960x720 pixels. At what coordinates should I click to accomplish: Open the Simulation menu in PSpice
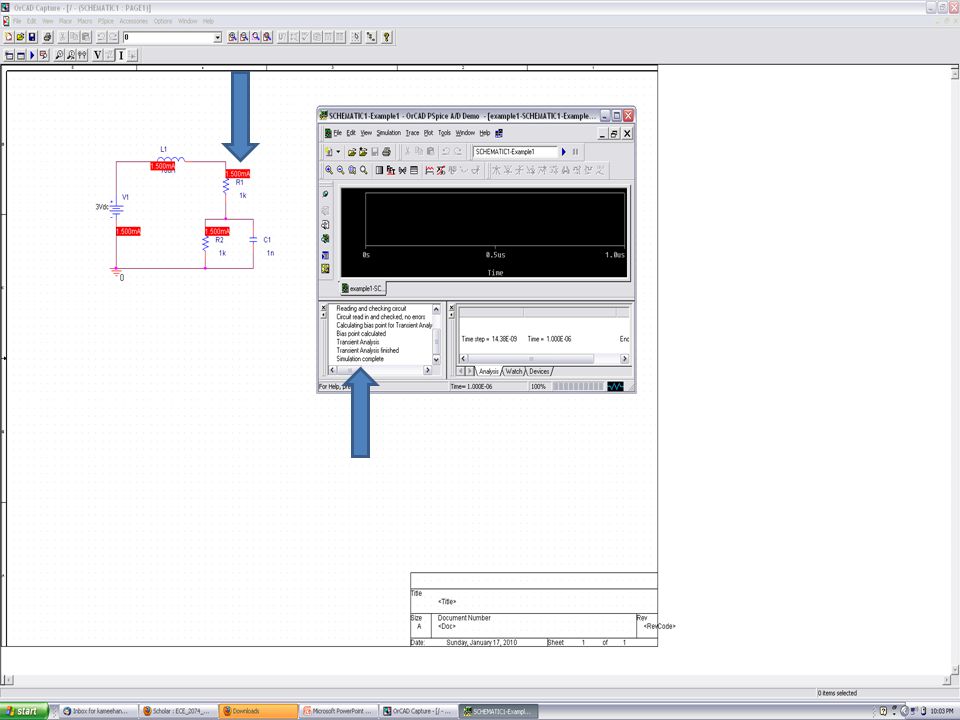(x=389, y=133)
